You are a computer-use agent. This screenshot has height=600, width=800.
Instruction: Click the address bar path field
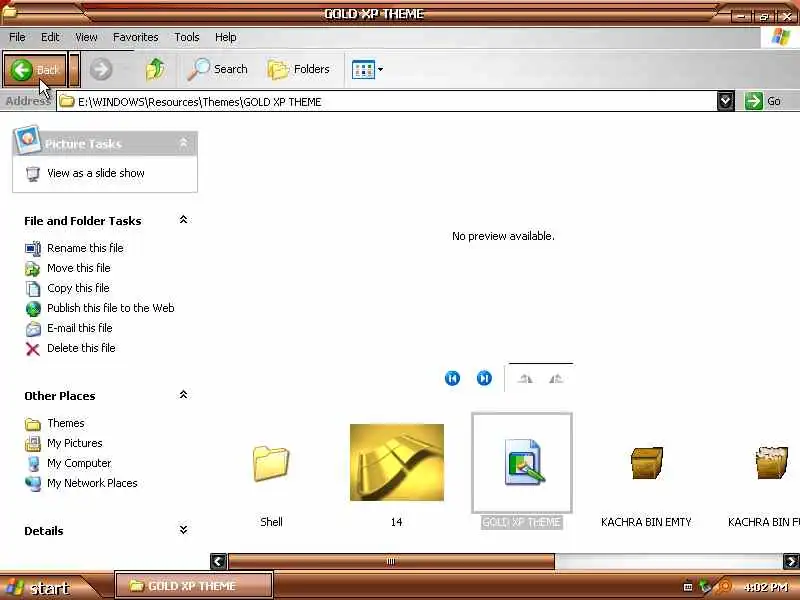386,102
